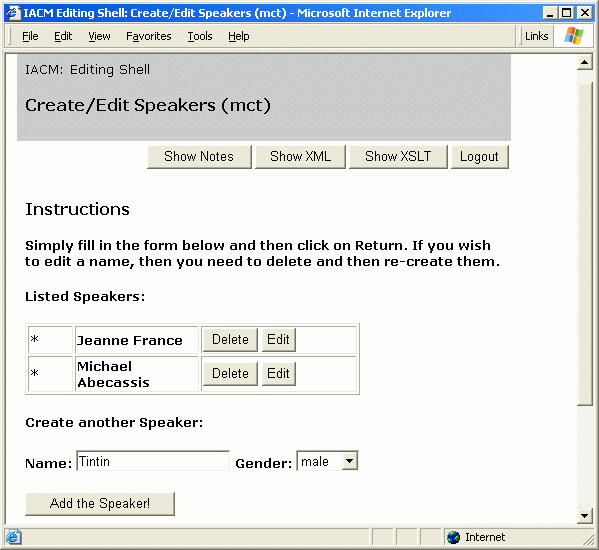This screenshot has width=599, height=550.
Task: Click the Internet zone label in status bar
Action: (x=485, y=537)
